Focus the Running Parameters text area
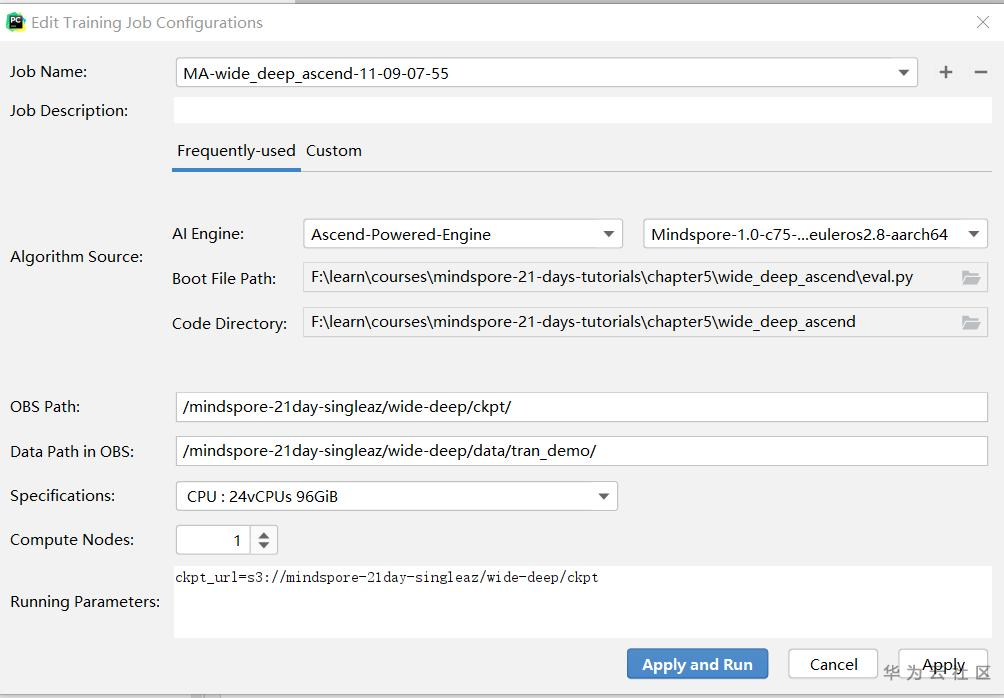This screenshot has width=1004, height=698. [x=582, y=603]
